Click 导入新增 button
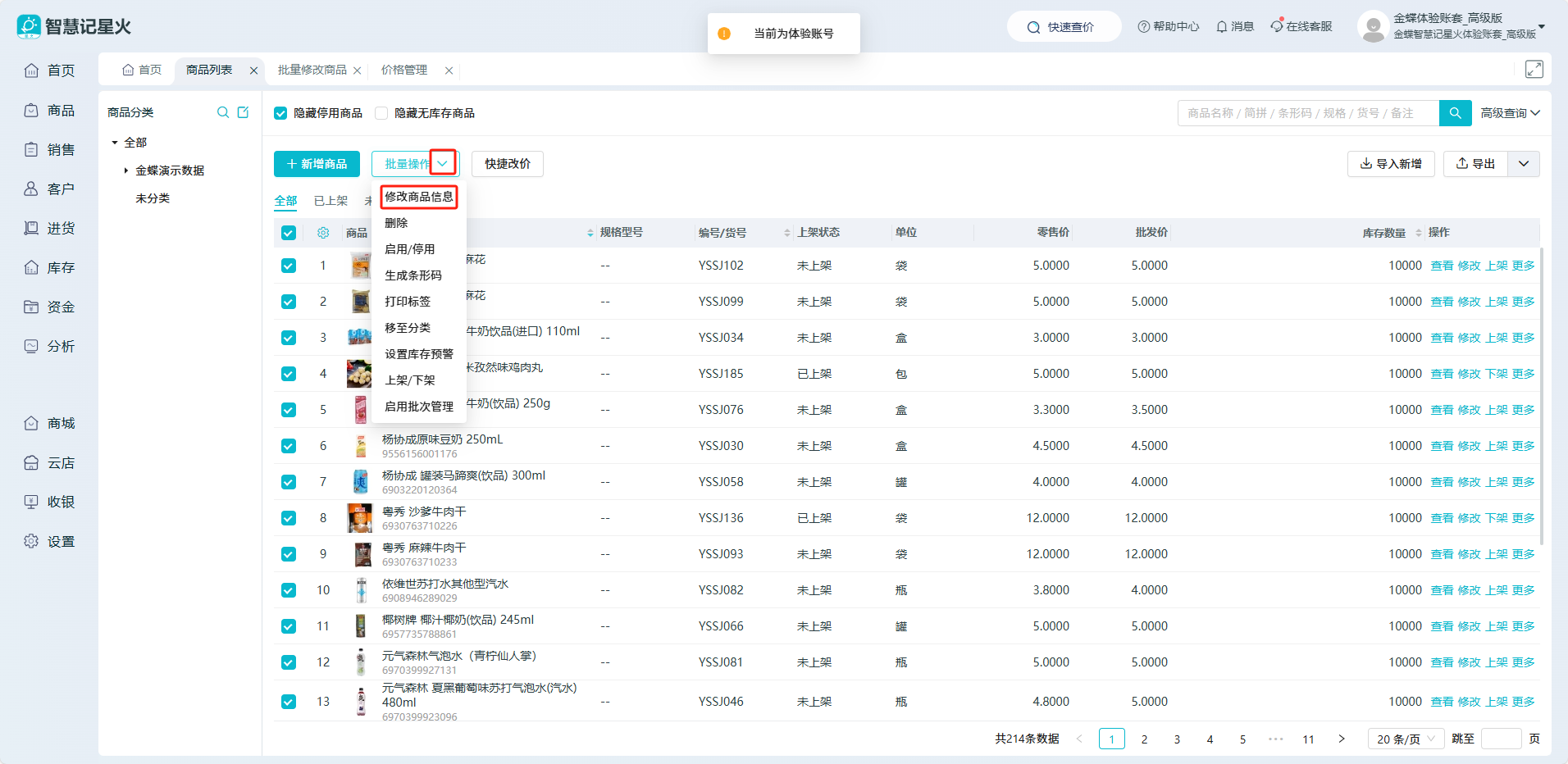 click(1391, 164)
